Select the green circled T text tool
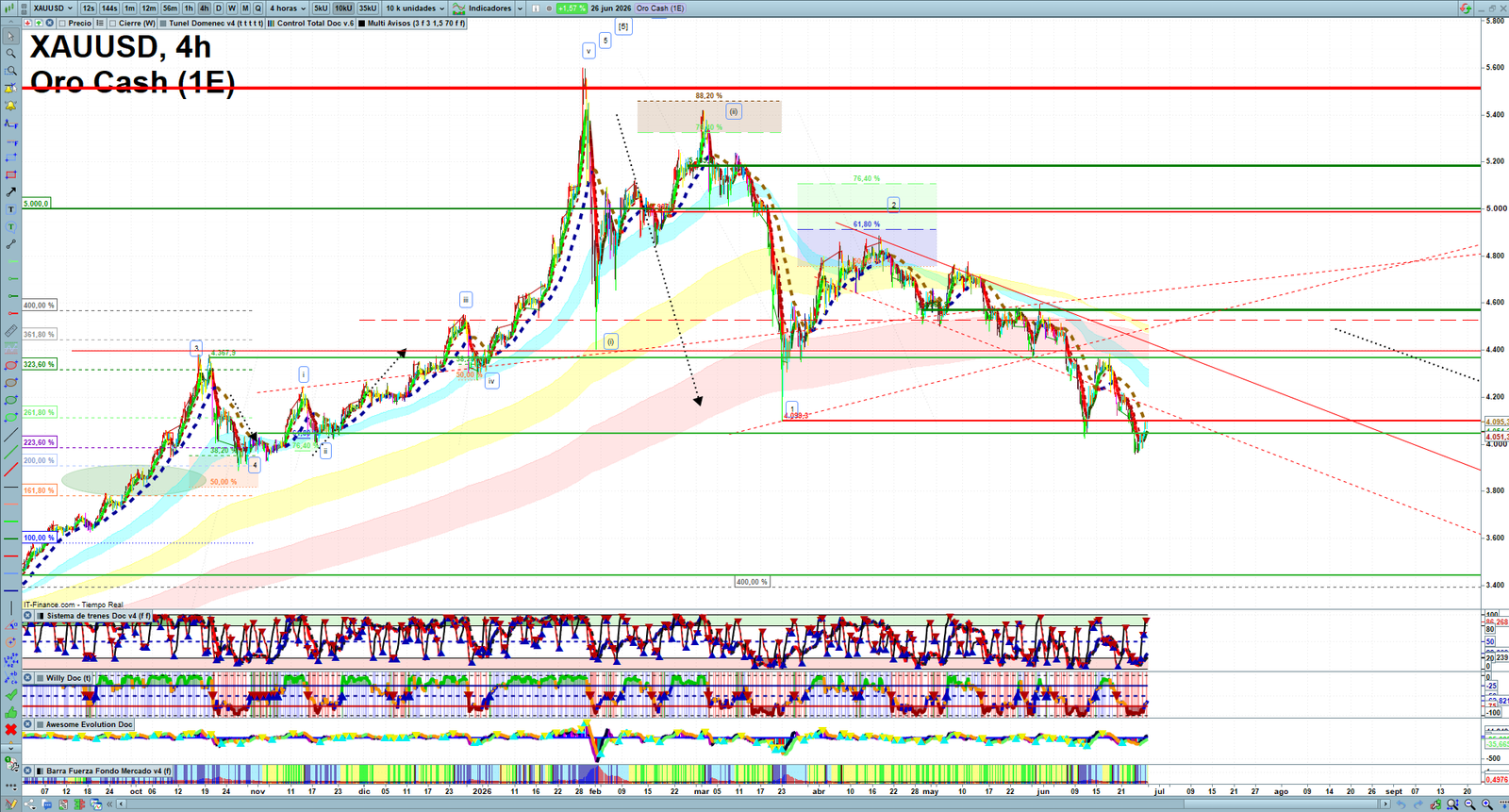This screenshot has width=1509, height=812. (10, 227)
